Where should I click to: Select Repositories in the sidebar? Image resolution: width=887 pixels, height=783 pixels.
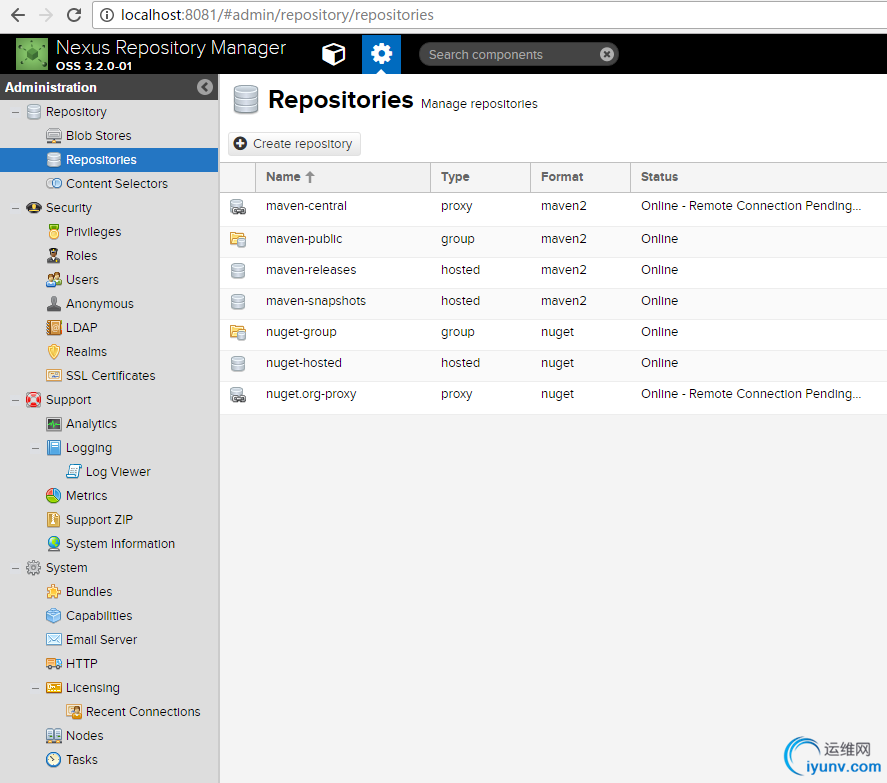click(109, 160)
